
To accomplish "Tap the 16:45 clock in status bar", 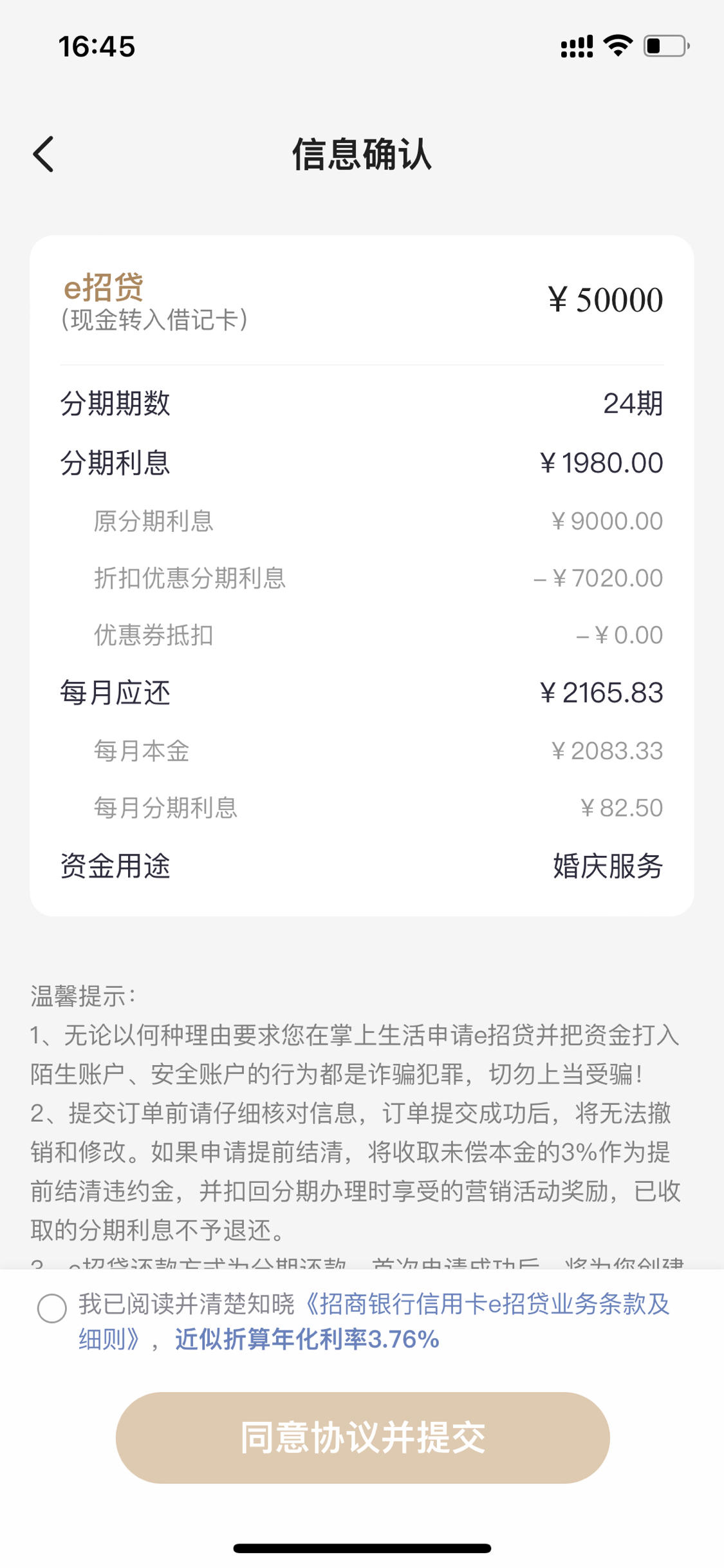I will tap(97, 46).
